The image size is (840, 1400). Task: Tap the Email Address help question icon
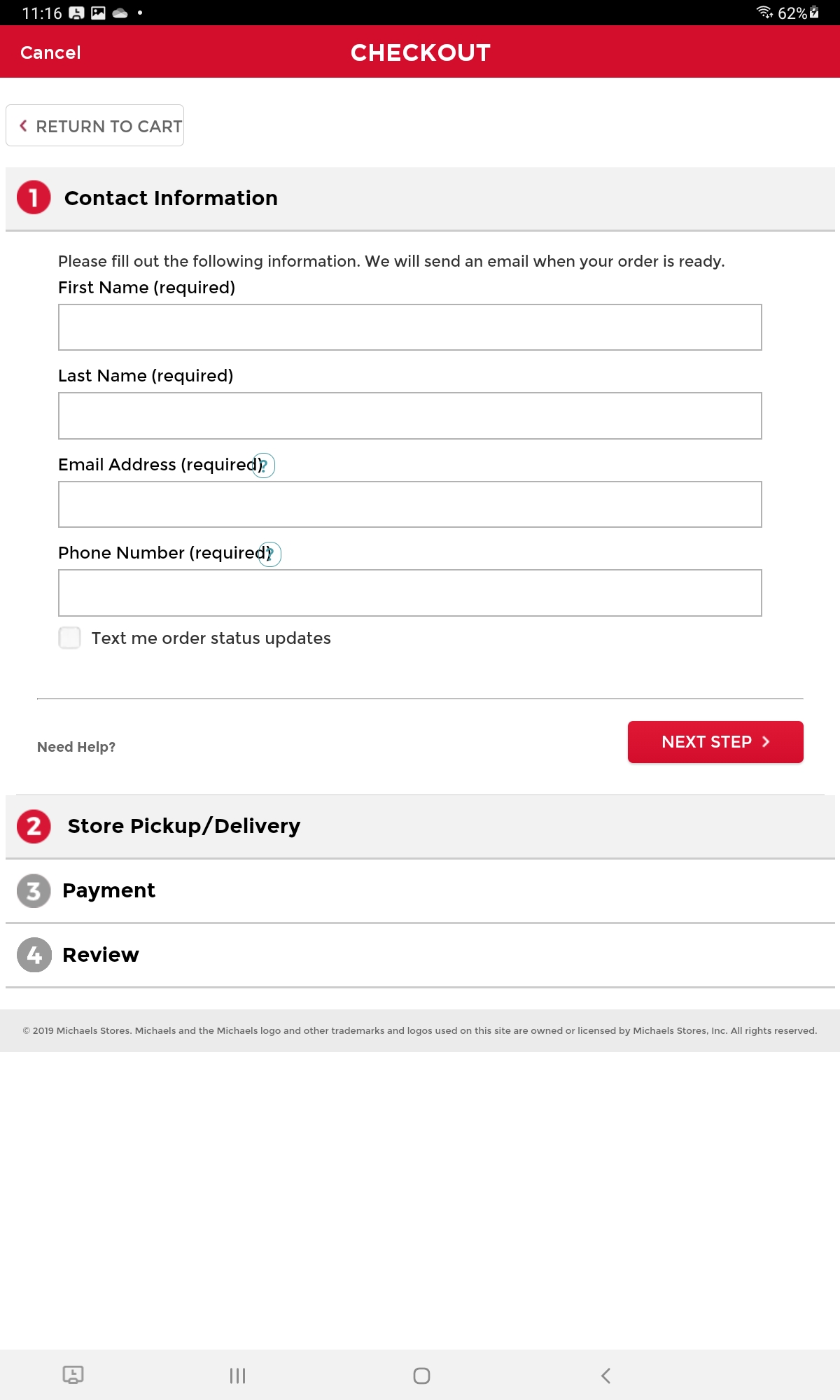coord(264,465)
